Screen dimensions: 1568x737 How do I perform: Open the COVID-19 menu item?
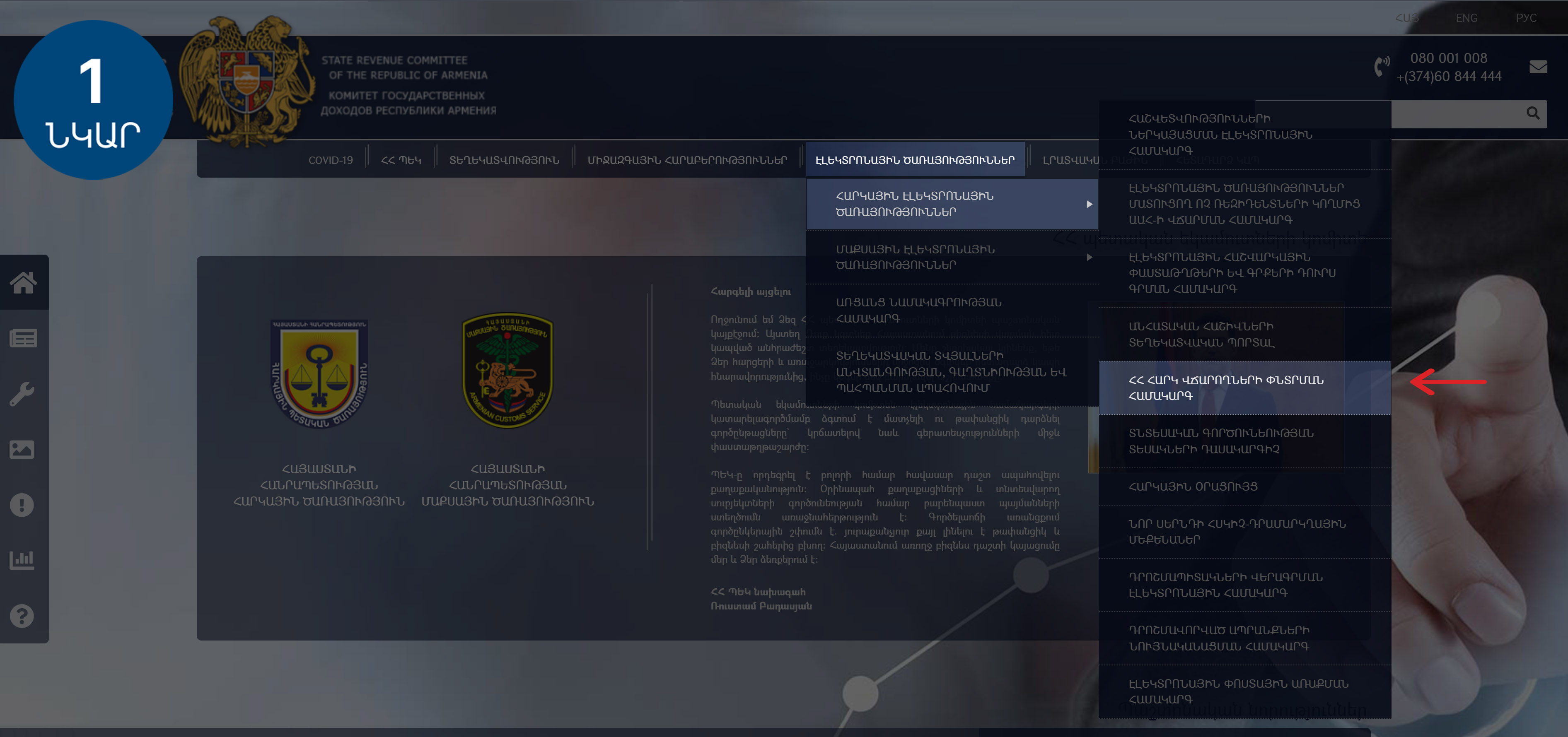pos(331,160)
